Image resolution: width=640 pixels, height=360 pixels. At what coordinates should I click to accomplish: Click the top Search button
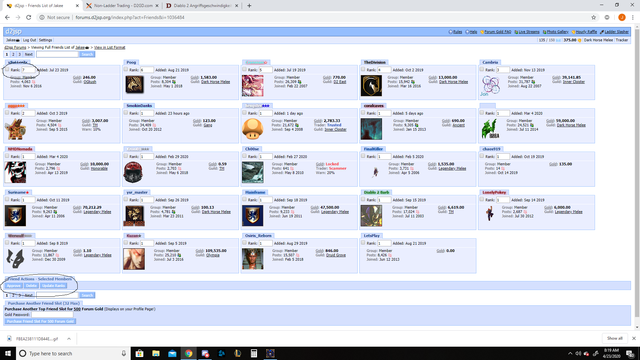point(87,54)
